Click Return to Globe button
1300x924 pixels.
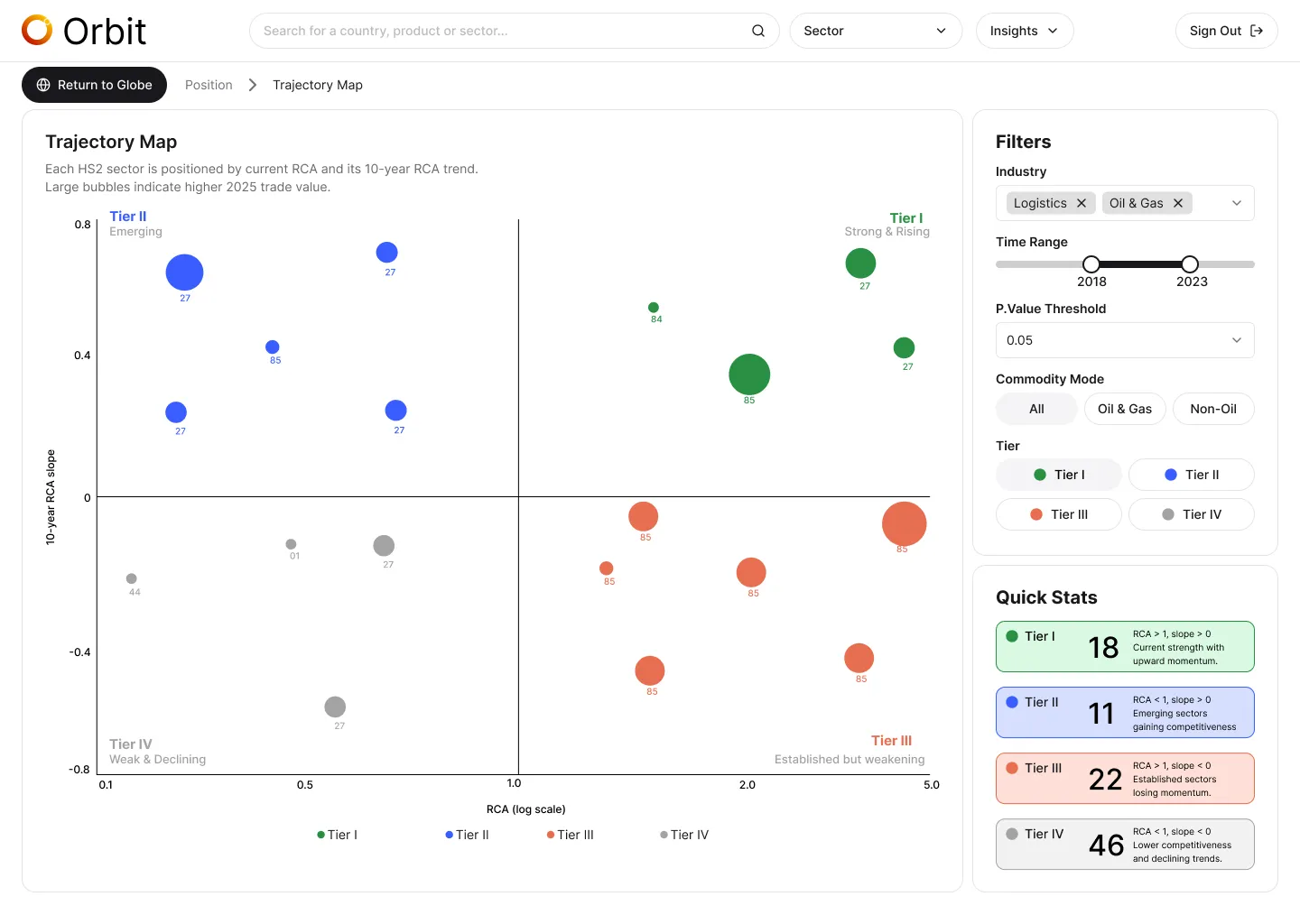click(95, 85)
